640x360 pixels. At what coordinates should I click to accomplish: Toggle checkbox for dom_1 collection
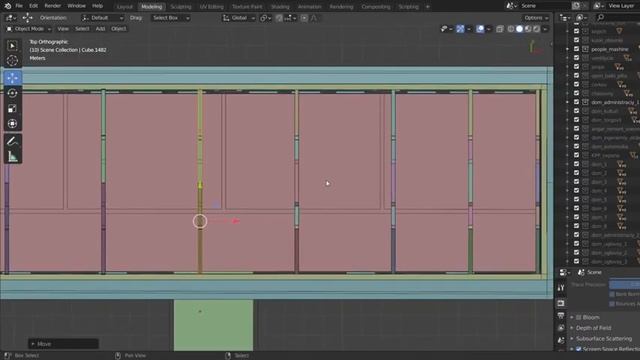coord(576,164)
